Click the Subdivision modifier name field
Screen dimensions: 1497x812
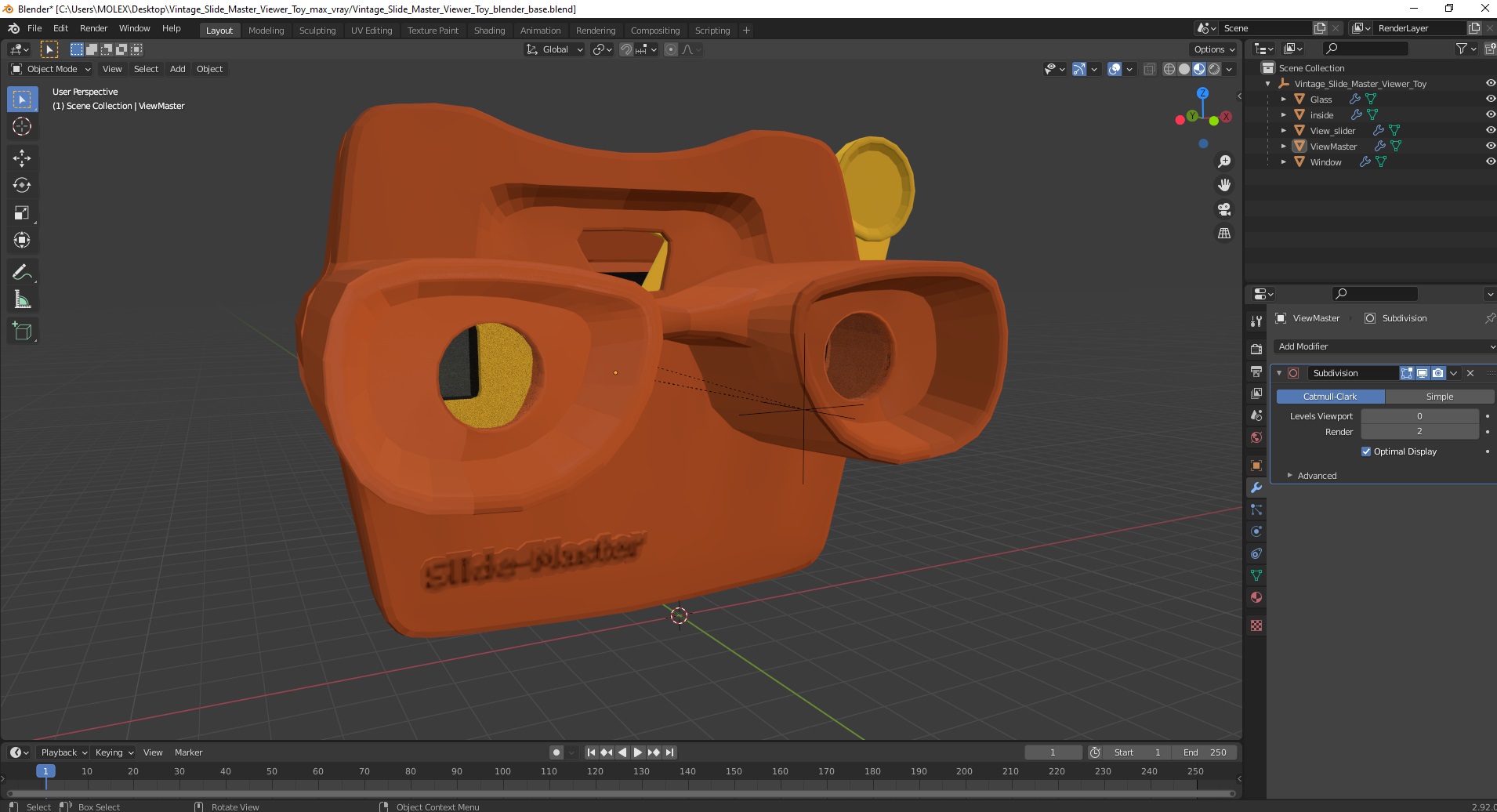tap(1352, 373)
